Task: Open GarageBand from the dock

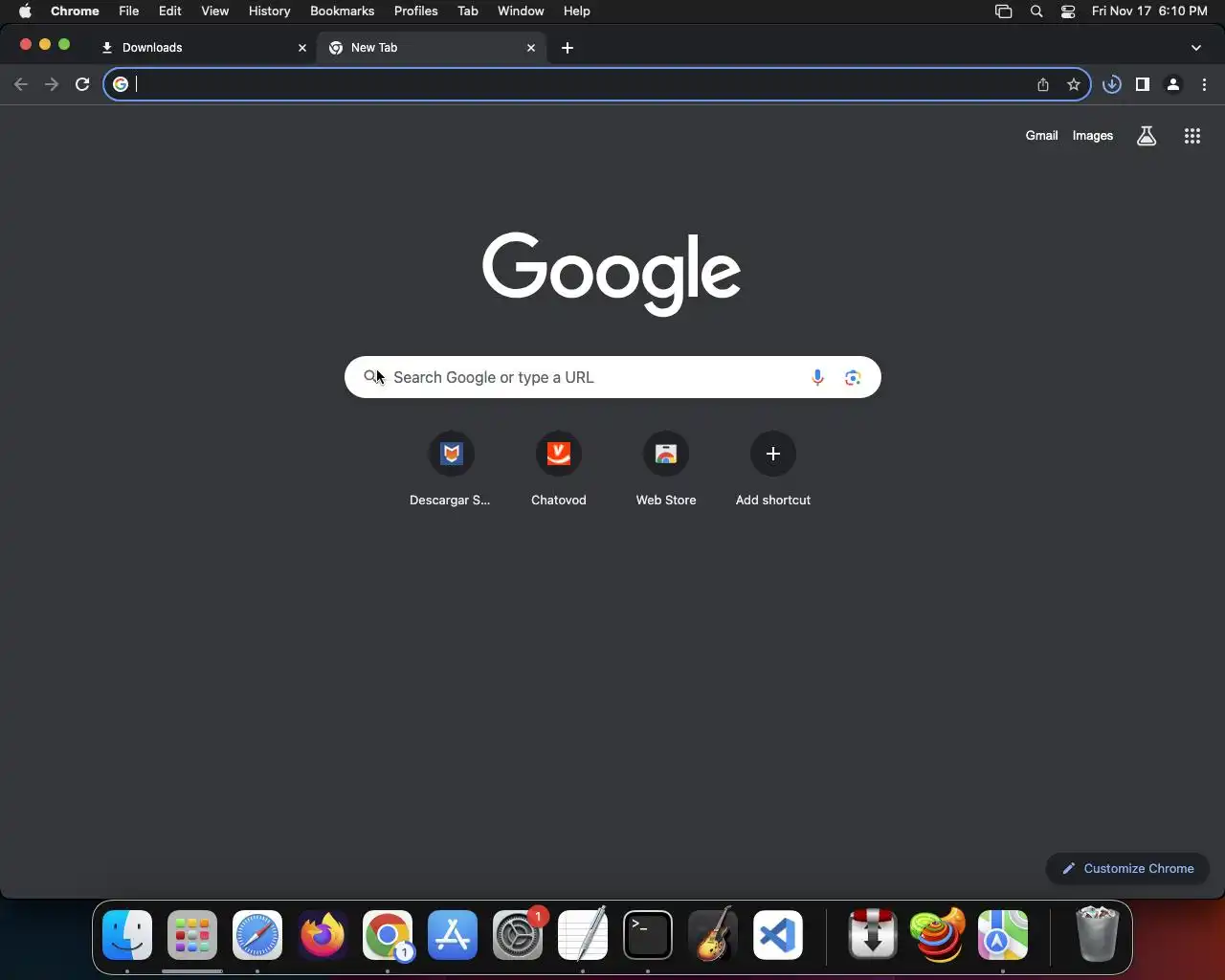Action: 713,935
